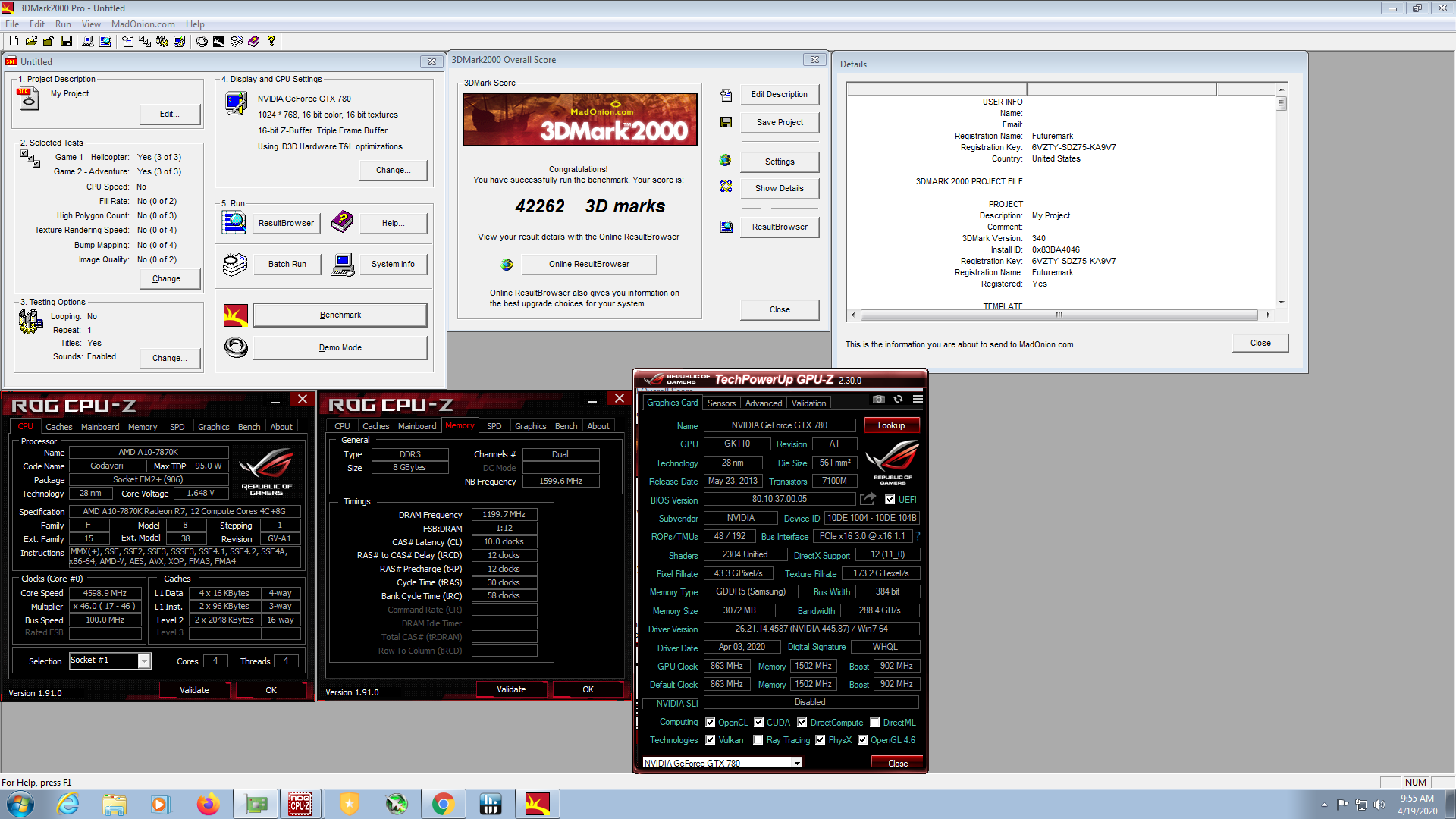
Task: Click the floppy disk Save toolbar icon
Action: (66, 41)
